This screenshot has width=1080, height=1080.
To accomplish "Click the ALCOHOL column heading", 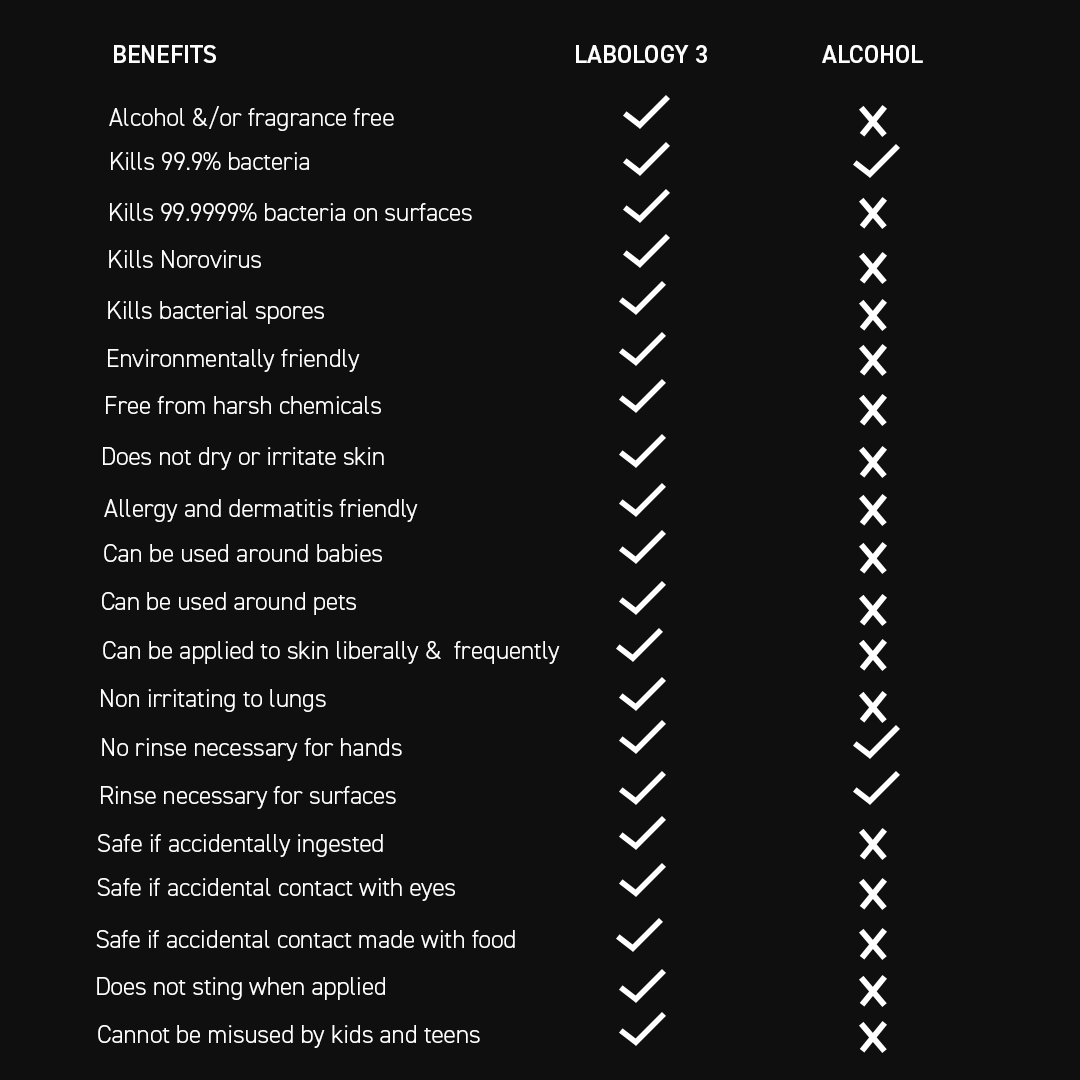I will pos(872,55).
